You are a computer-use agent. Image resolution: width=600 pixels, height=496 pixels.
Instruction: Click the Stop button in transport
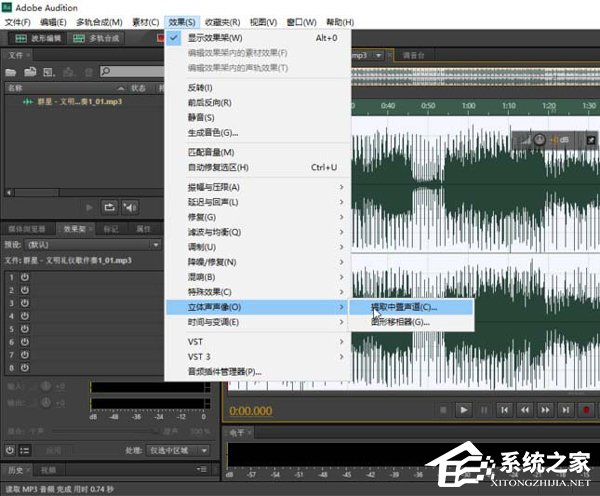click(441, 409)
